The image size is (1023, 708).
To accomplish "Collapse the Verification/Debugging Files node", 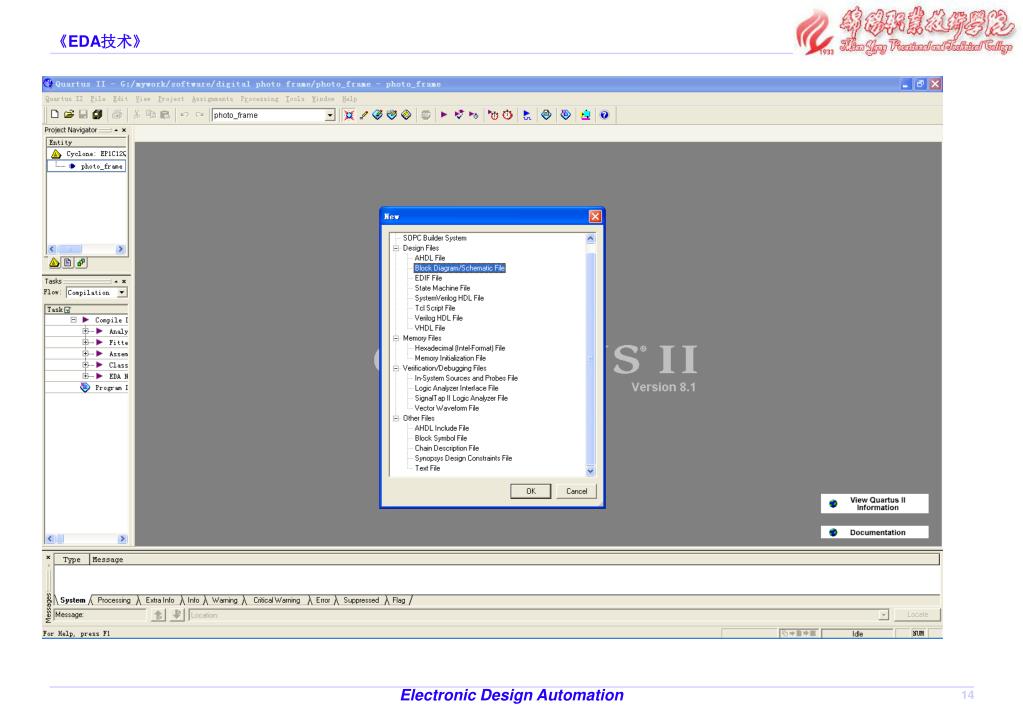I will [396, 368].
